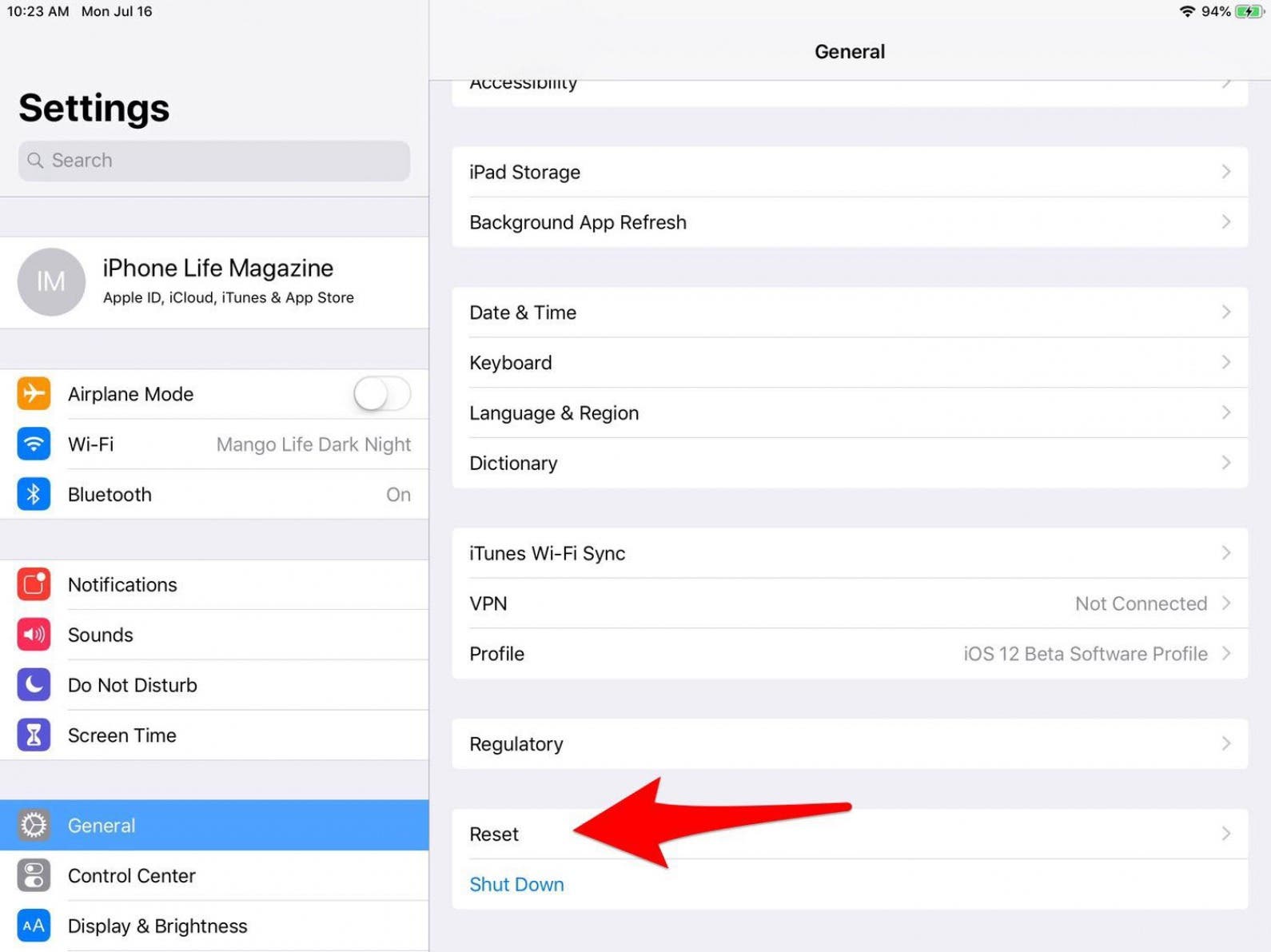Tap the Wi-Fi status bar icon
This screenshot has height=952, width=1271.
click(x=1187, y=11)
